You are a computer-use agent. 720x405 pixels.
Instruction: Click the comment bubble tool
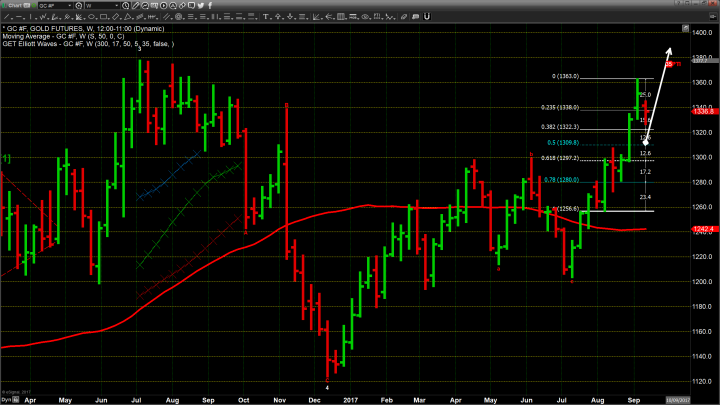[x=416, y=17]
